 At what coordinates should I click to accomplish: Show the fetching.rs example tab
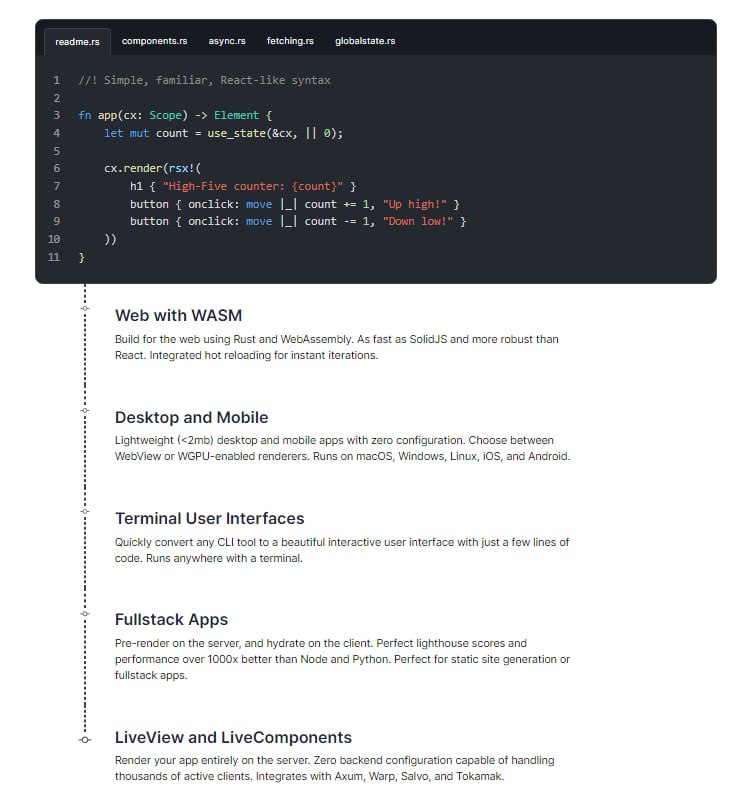pyautogui.click(x=290, y=41)
